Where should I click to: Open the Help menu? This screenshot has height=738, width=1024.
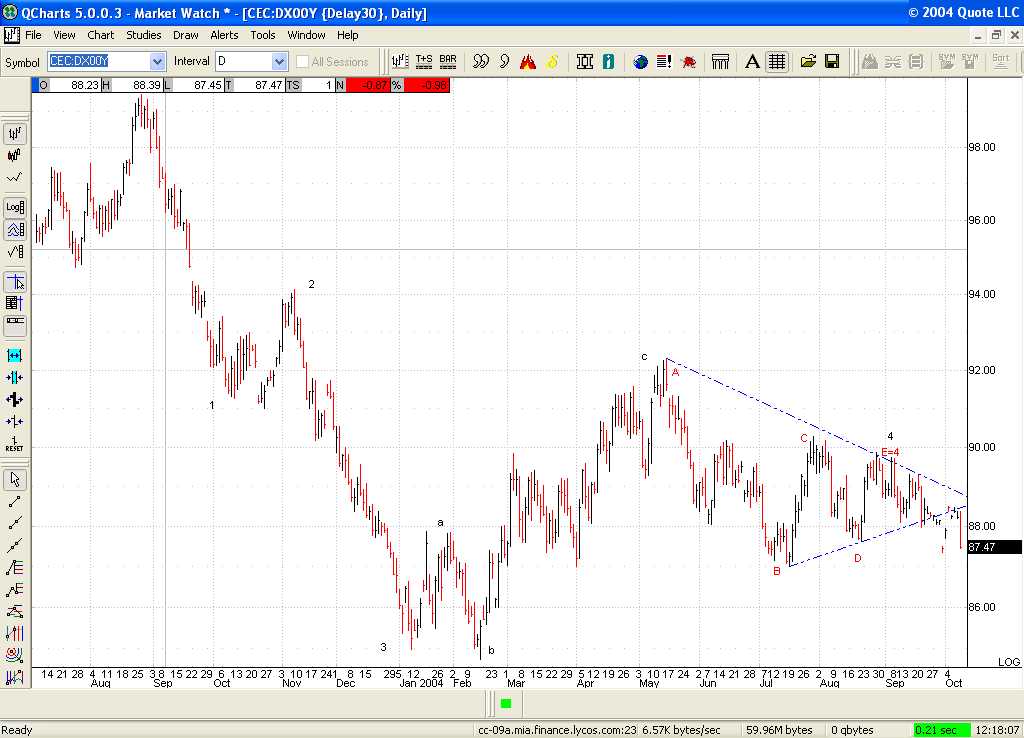[x=347, y=35]
